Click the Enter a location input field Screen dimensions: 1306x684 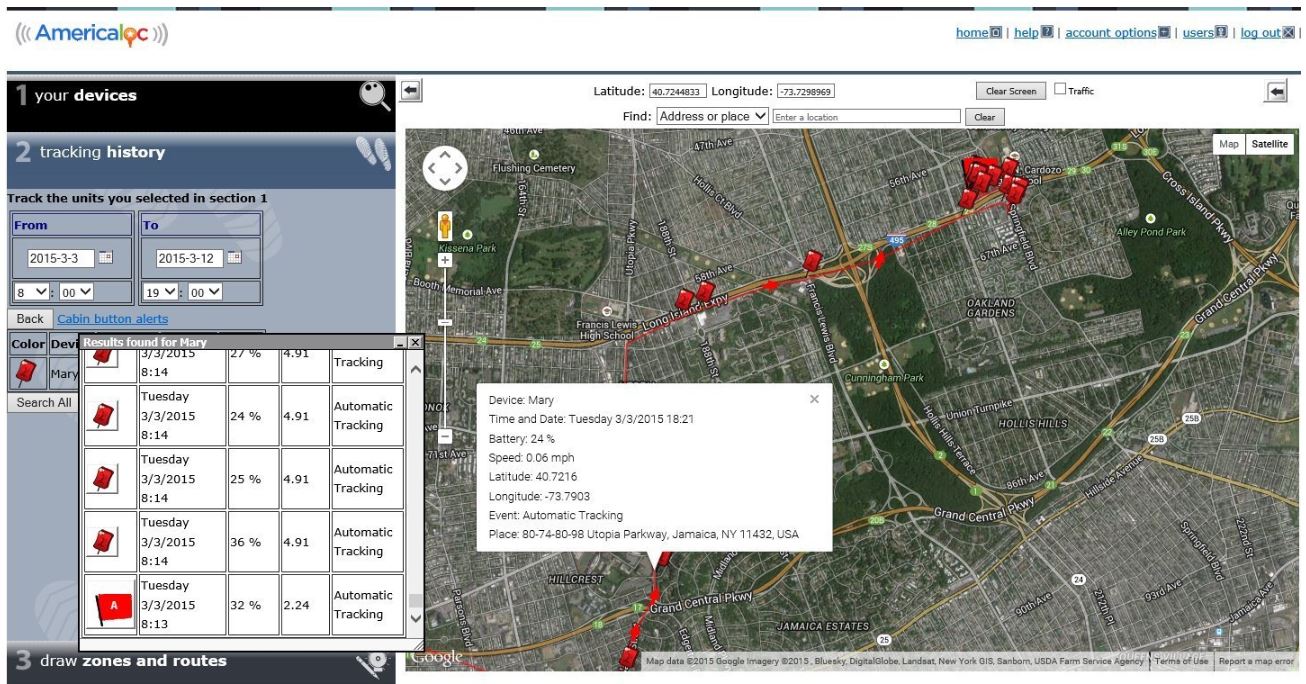(866, 117)
